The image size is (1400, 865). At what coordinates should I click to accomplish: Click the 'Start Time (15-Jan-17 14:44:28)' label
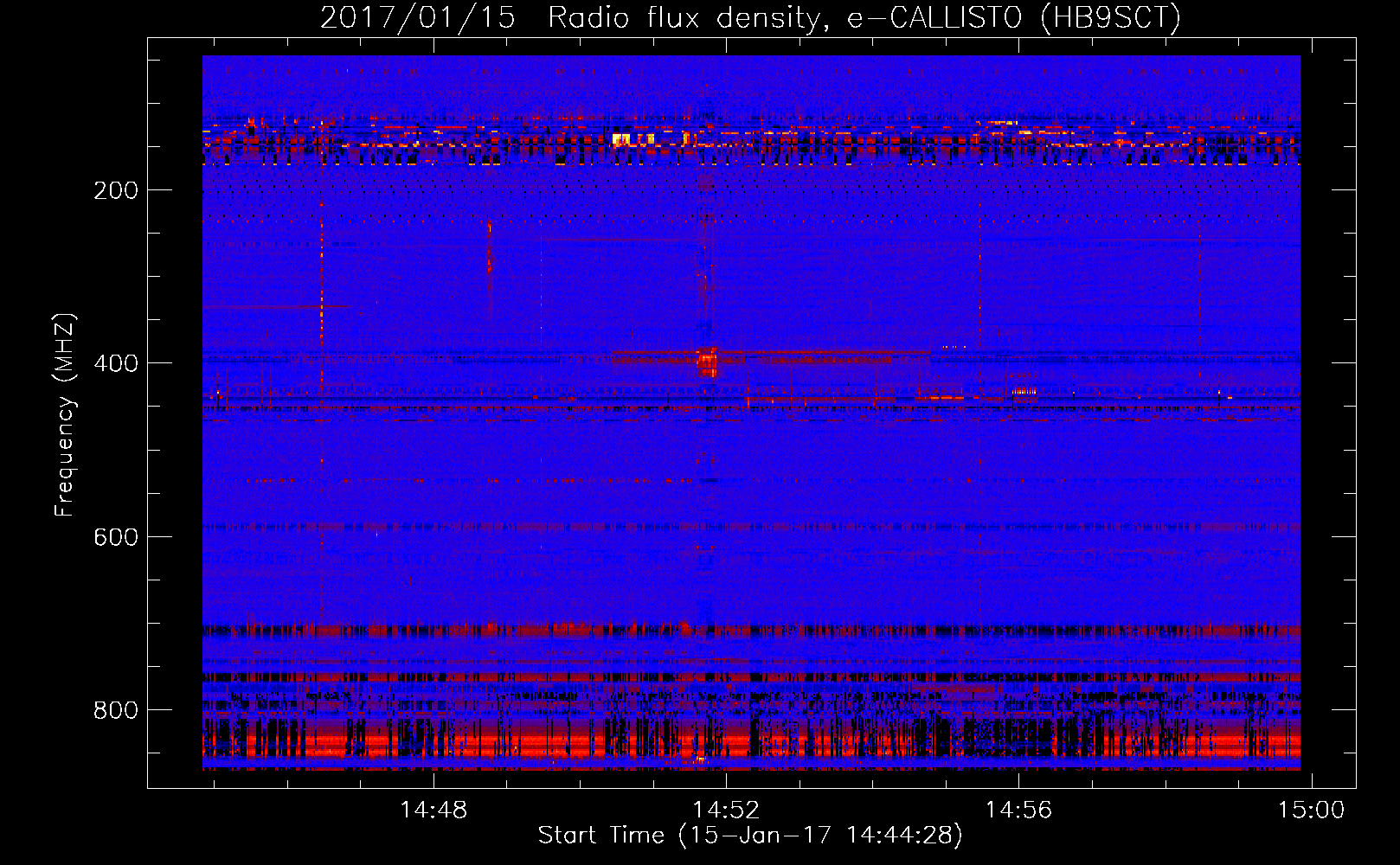750,836
